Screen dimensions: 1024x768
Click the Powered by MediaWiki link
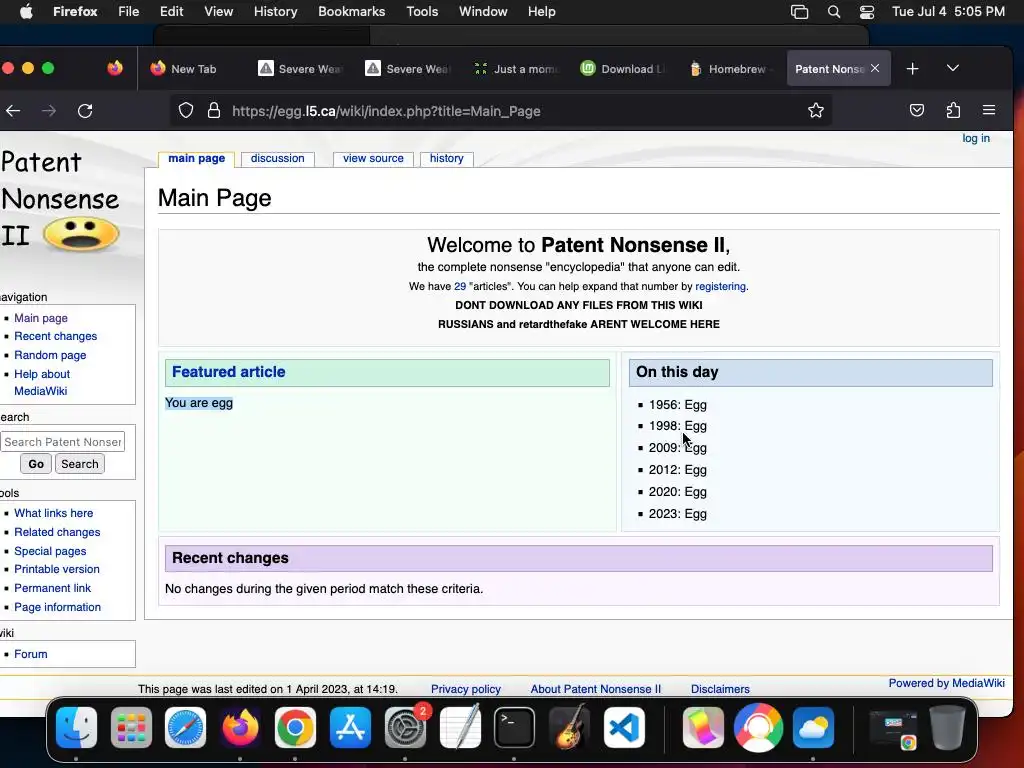[946, 683]
